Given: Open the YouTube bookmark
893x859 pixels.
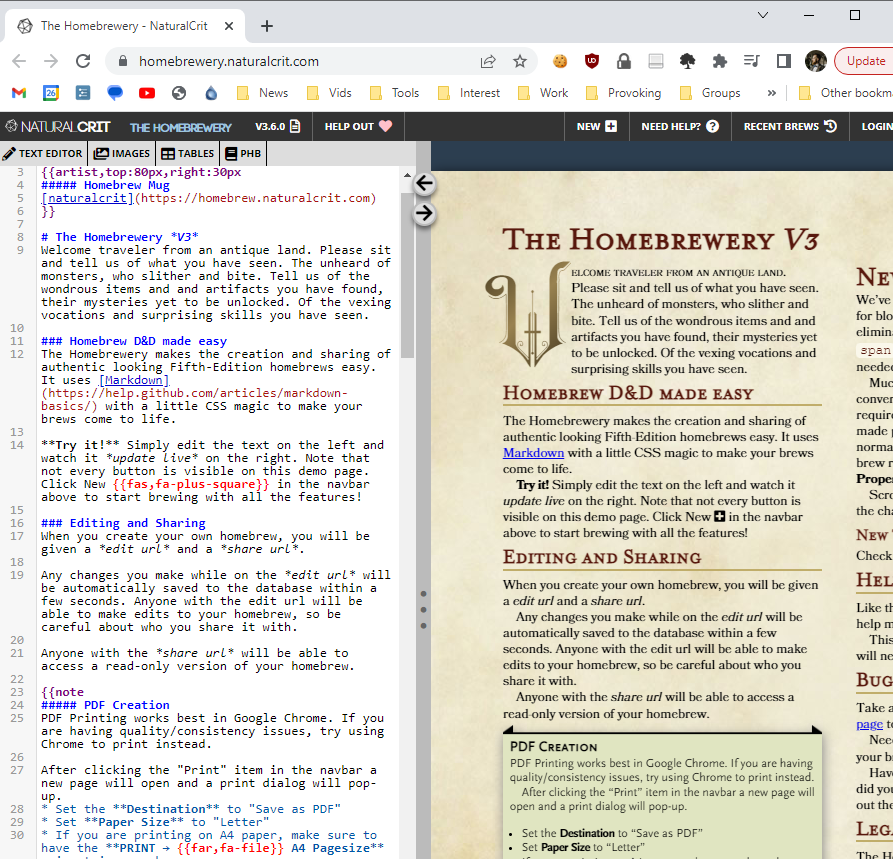Looking at the screenshot, I should [147, 93].
